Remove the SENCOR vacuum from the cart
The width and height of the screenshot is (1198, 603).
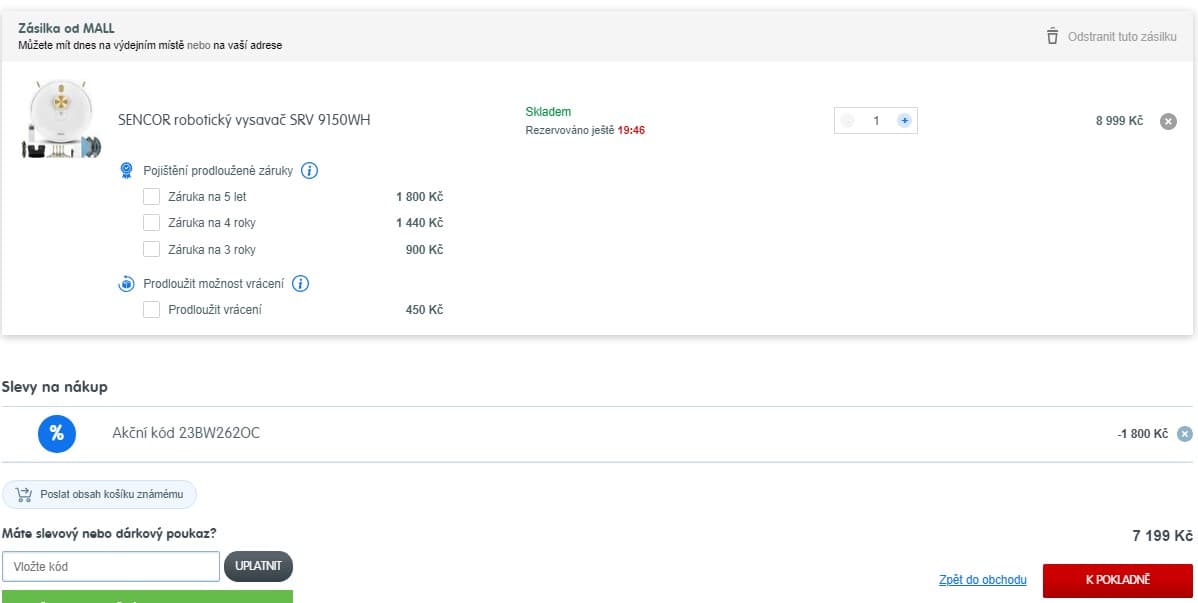pyautogui.click(x=1168, y=121)
